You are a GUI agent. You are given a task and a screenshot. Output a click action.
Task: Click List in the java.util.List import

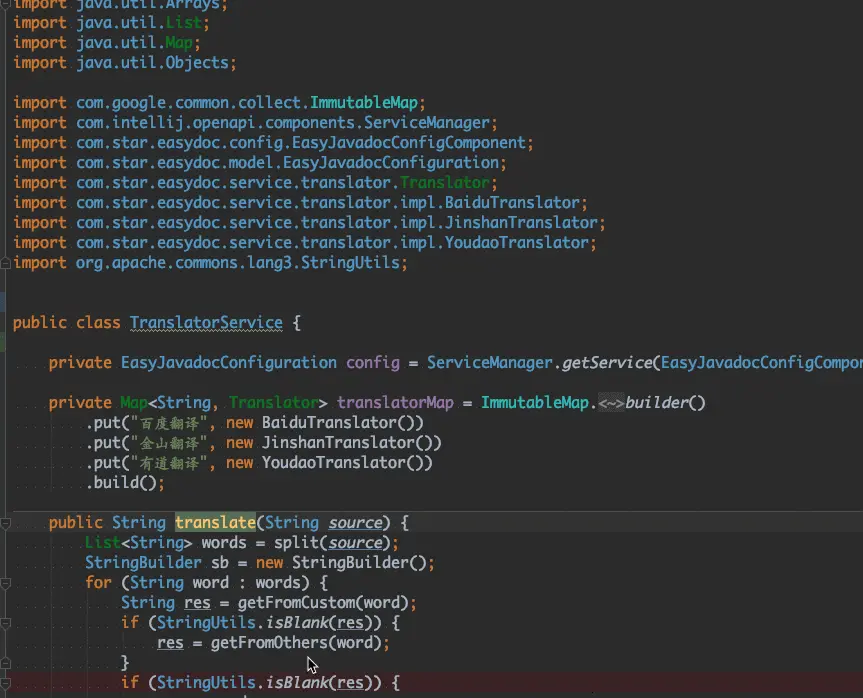[183, 23]
